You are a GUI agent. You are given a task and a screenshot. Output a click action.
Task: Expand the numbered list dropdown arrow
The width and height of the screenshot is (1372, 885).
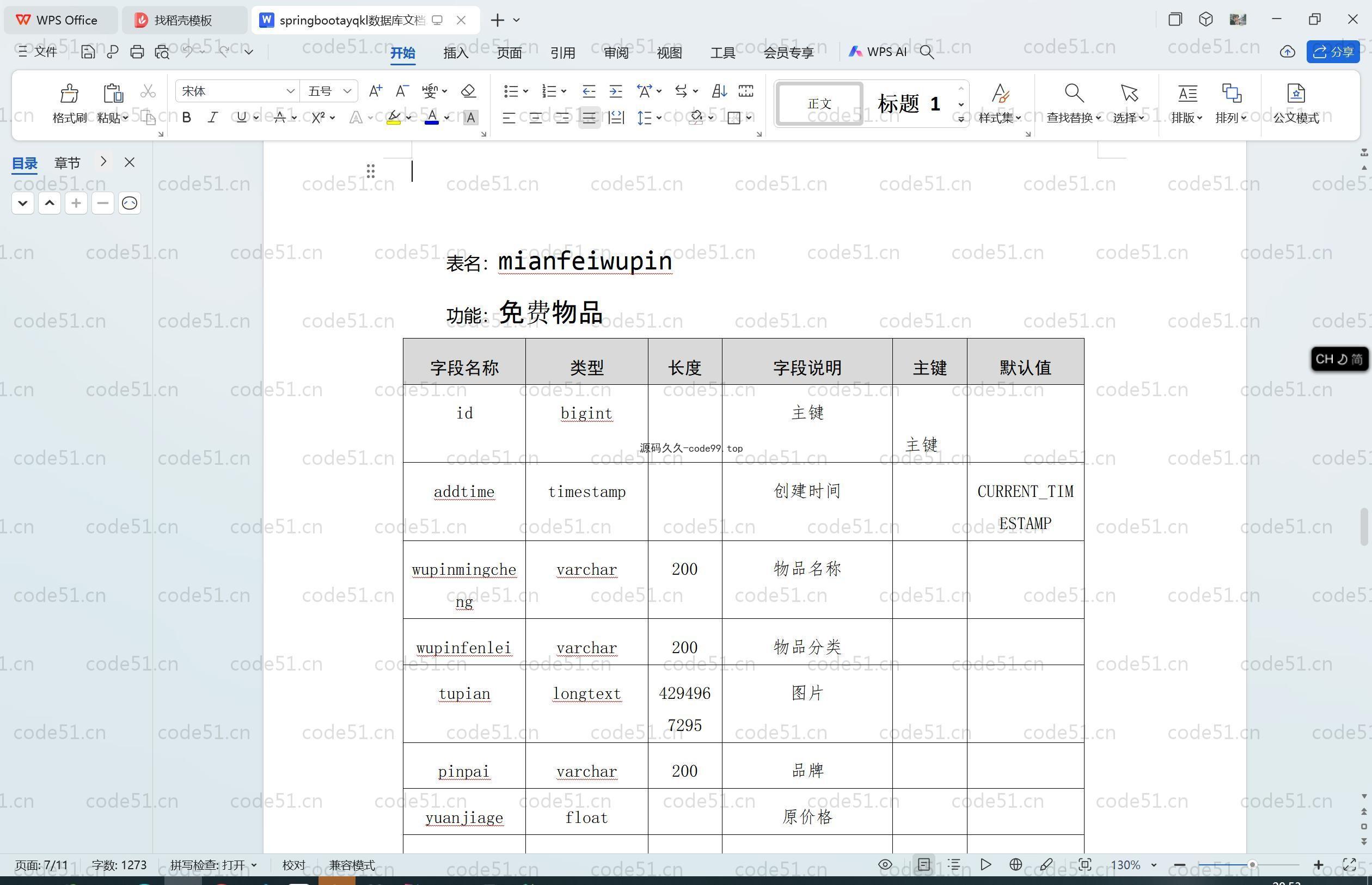(564, 91)
